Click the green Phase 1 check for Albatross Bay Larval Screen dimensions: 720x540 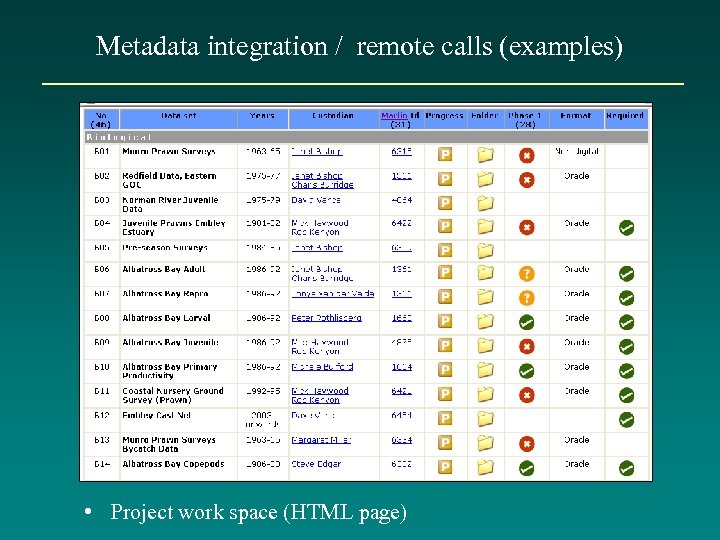[527, 322]
